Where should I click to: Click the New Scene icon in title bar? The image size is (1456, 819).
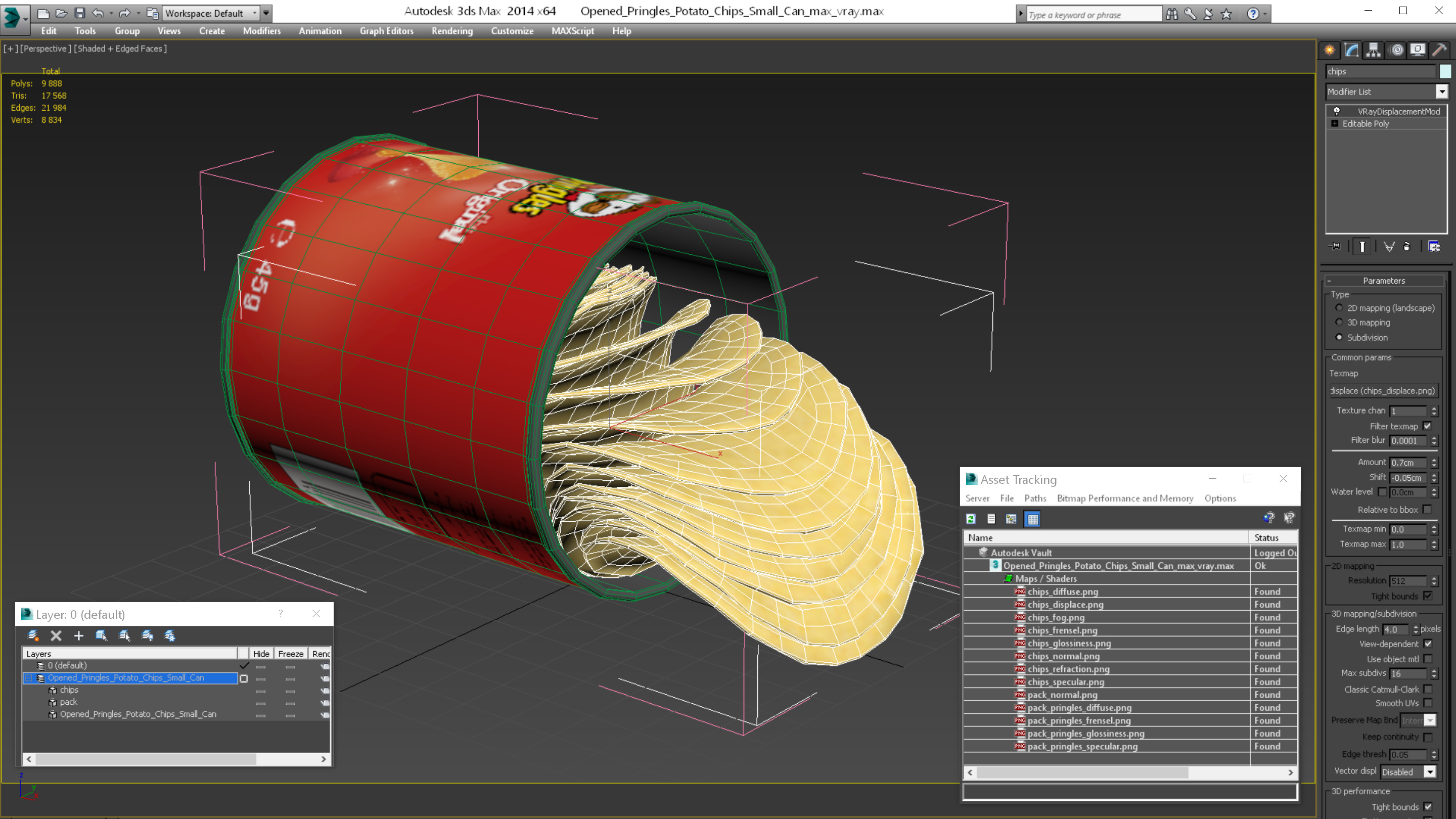tap(43, 13)
